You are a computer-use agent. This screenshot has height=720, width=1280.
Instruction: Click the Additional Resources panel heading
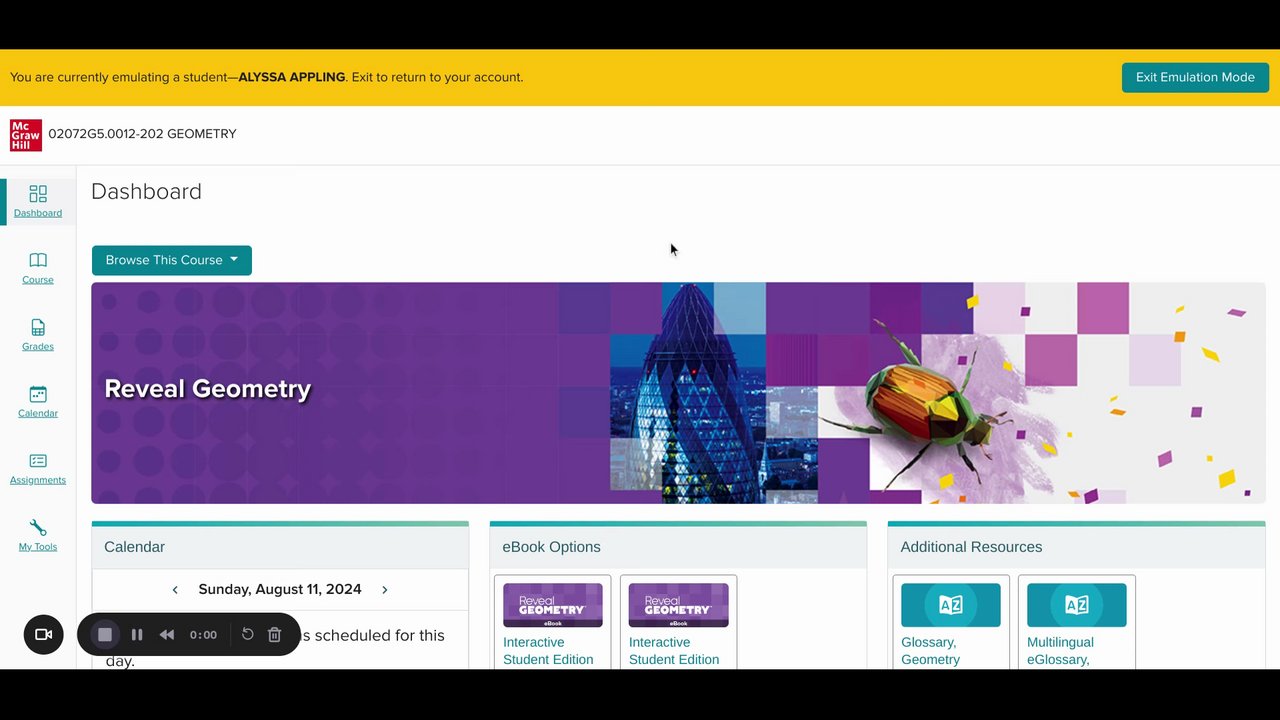point(971,547)
